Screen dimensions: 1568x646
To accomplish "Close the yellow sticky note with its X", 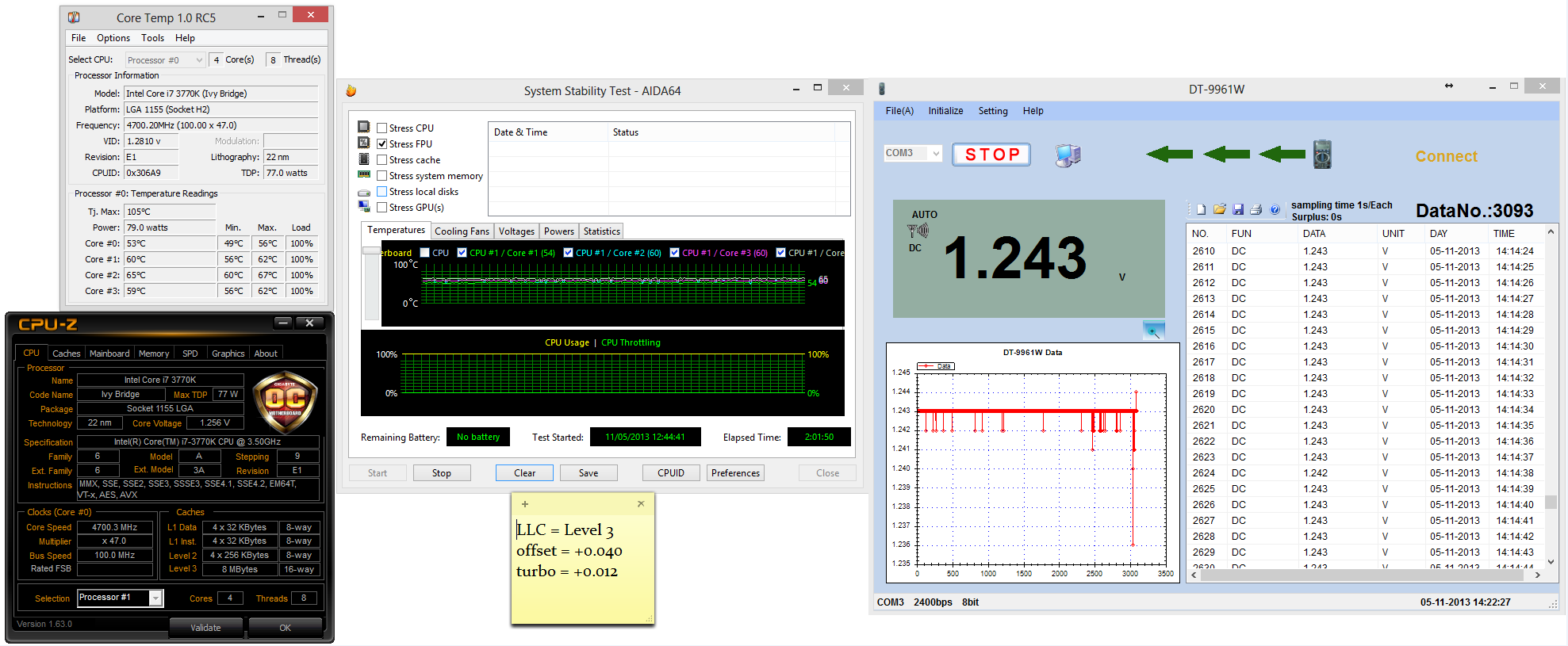I will [x=641, y=504].
